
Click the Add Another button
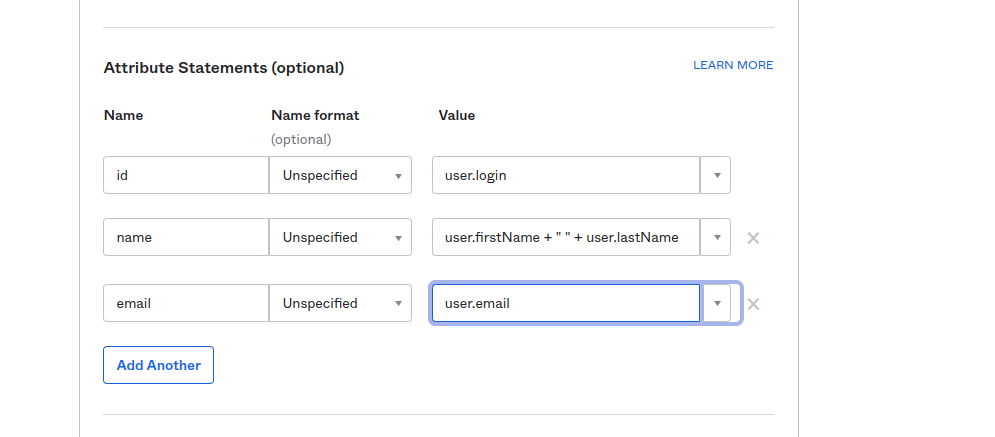coord(158,365)
